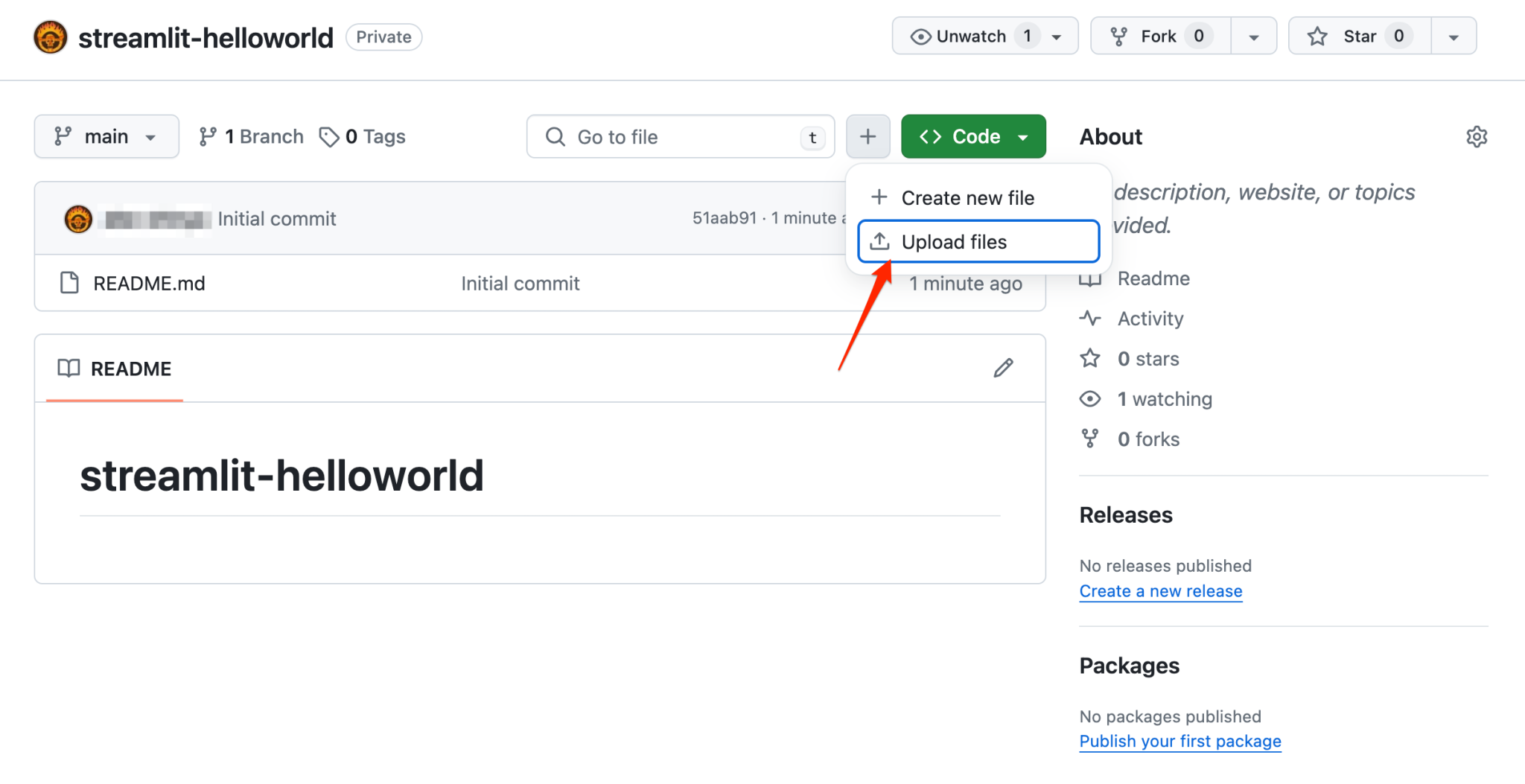Unwatch this repository
The height and width of the screenshot is (784, 1525).
(x=972, y=36)
